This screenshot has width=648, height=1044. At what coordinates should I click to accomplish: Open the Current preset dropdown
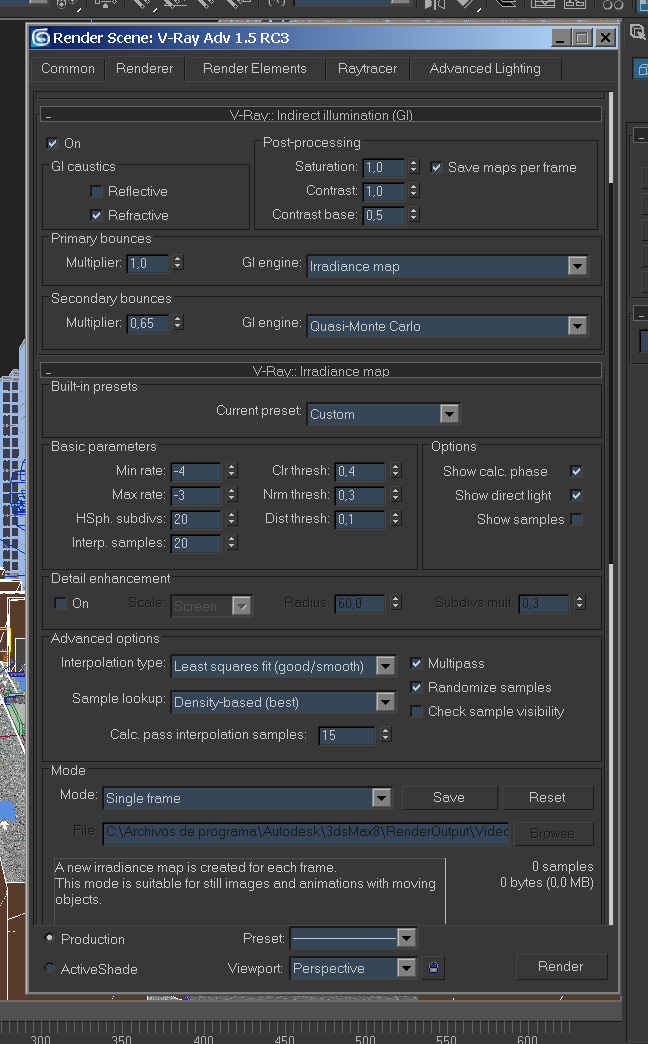(383, 414)
